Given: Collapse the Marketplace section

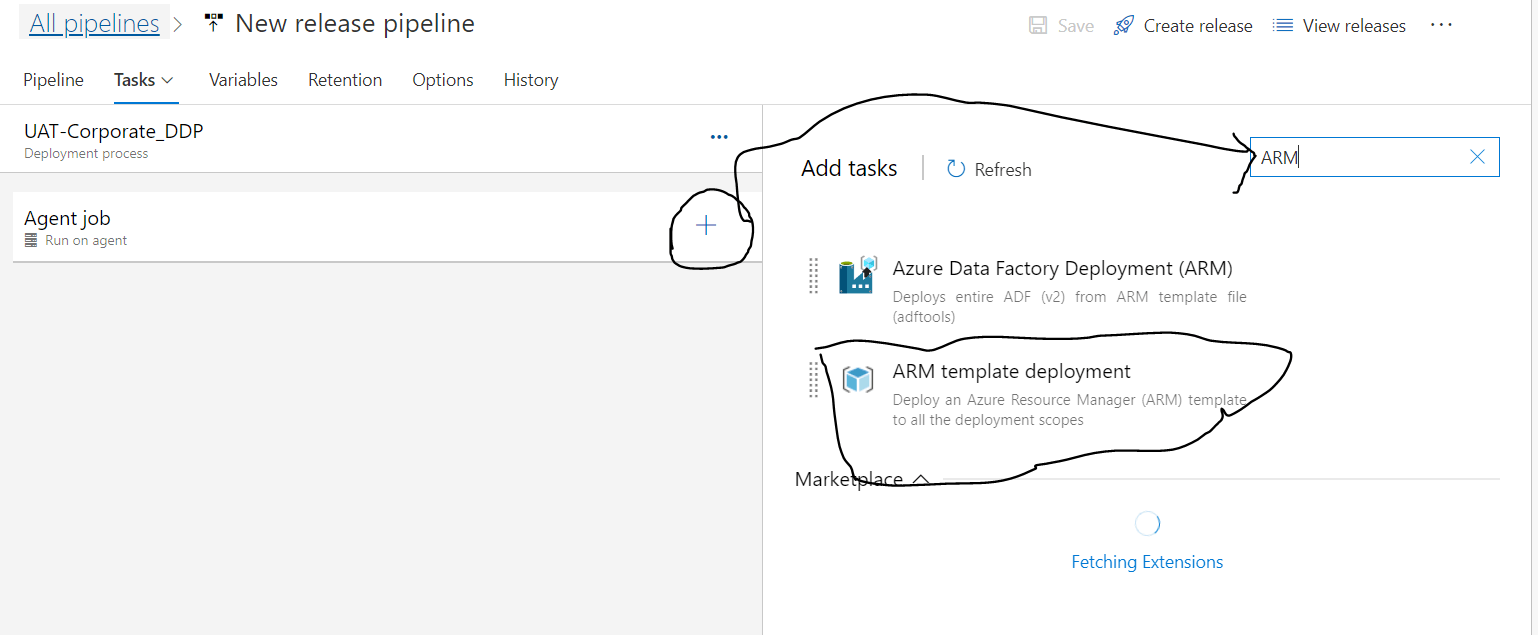Looking at the screenshot, I should pyautogui.click(x=921, y=480).
